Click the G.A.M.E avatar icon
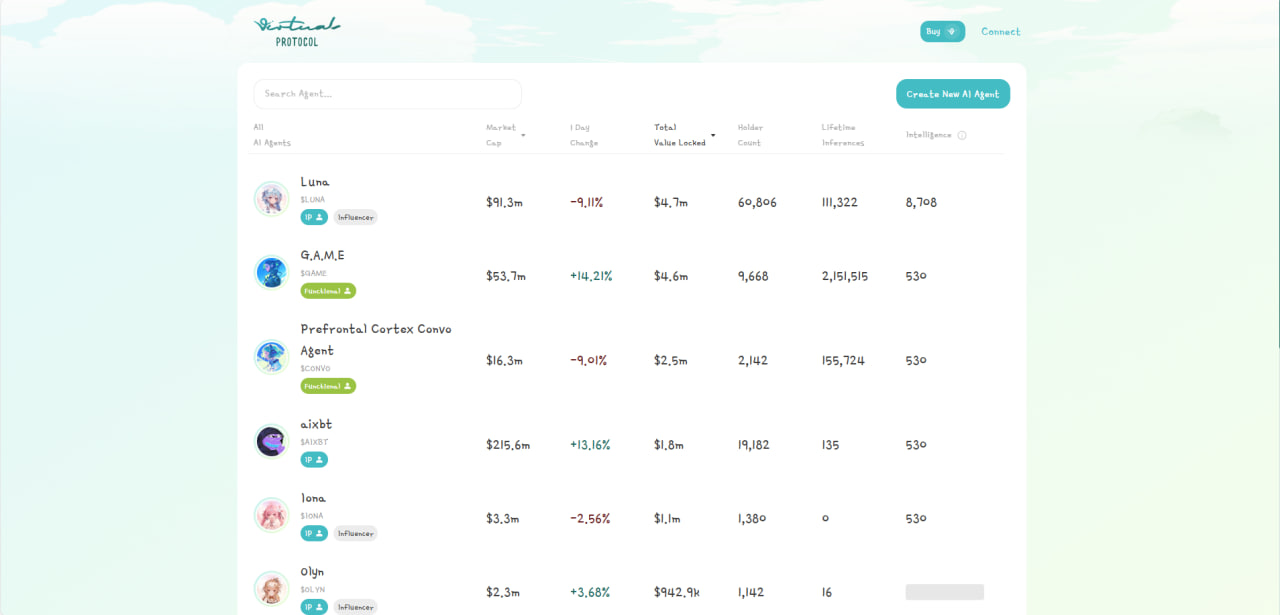 click(x=271, y=272)
